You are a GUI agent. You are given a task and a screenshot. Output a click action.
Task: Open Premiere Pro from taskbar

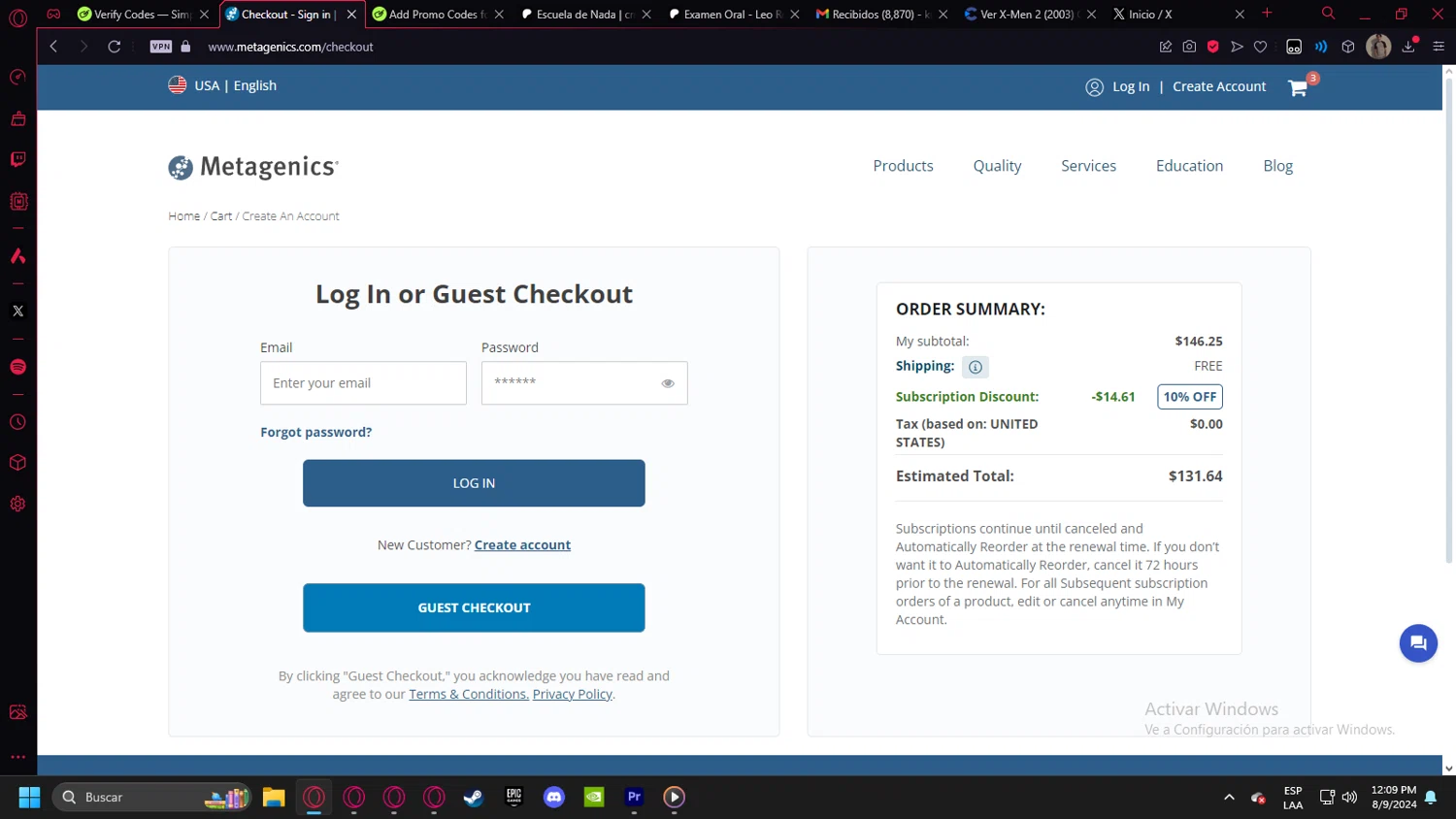point(634,798)
